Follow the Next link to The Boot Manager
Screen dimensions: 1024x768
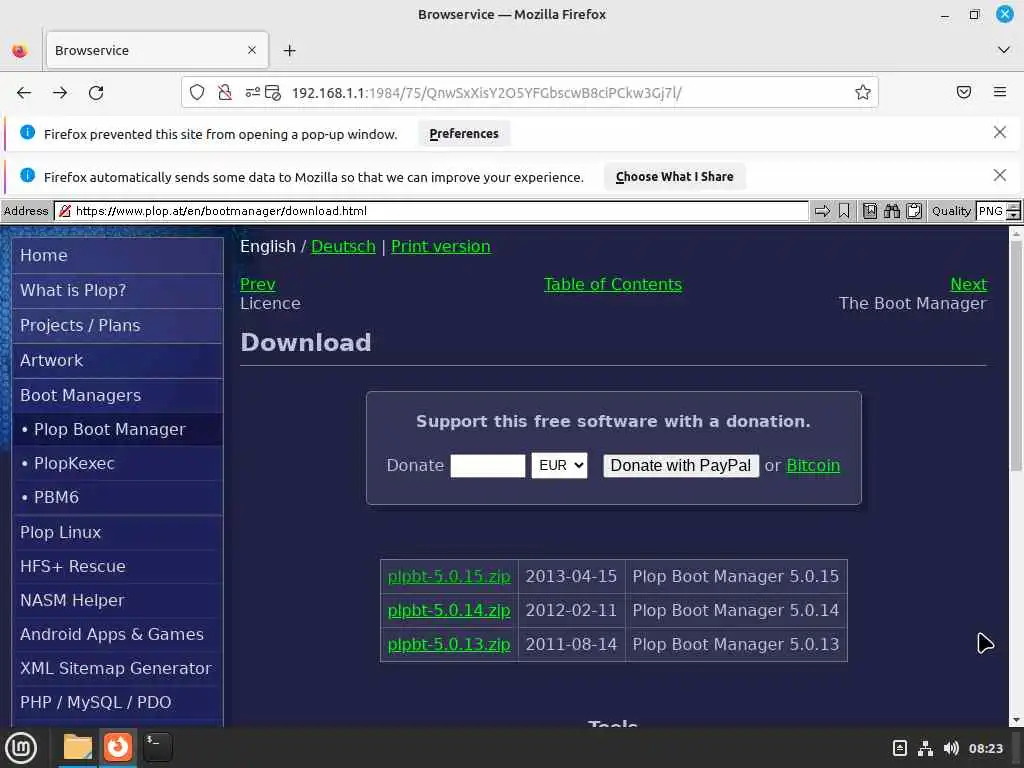pos(968,284)
